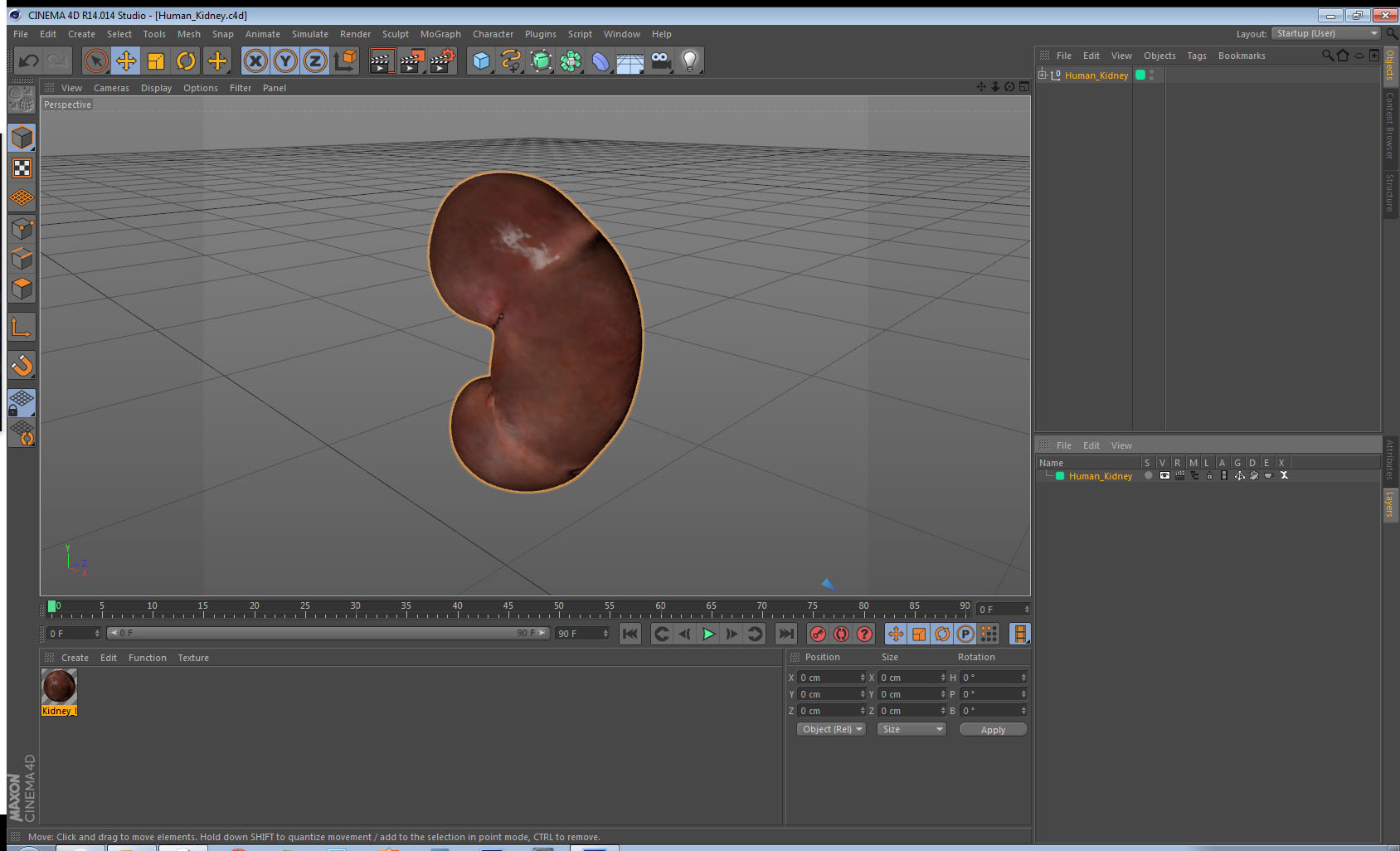Add a camera object icon

pos(660,61)
